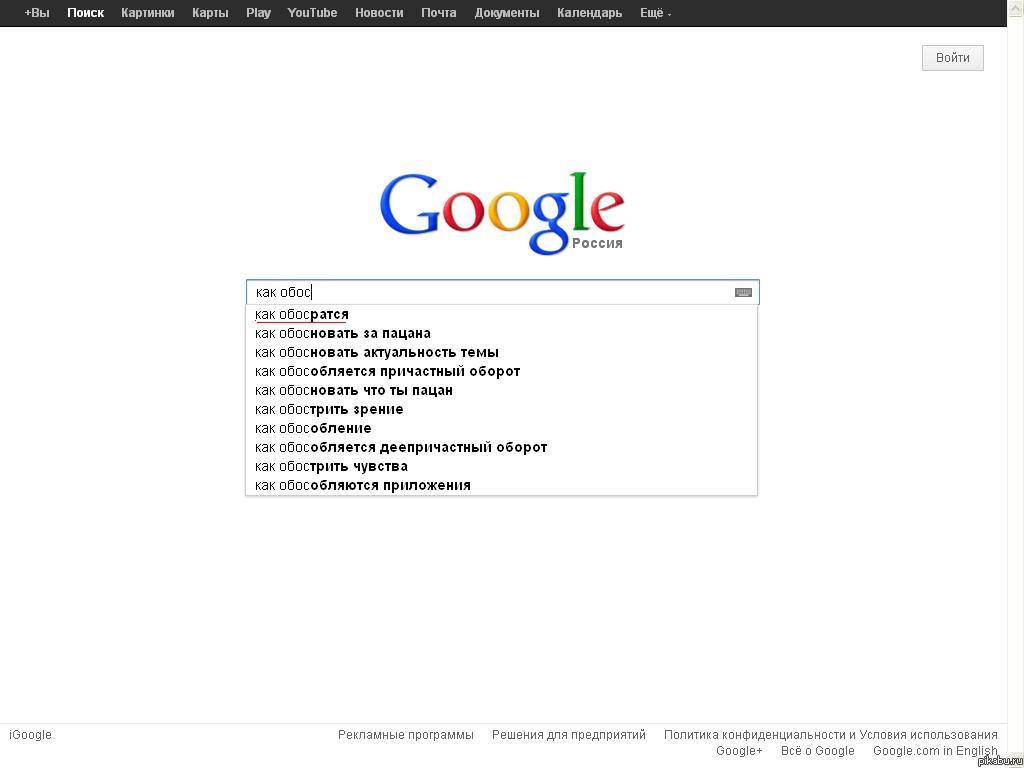Image resolution: width=1024 pixels, height=768 pixels.
Task: Select 'как обособляются приложения' suggestion
Action: click(502, 485)
